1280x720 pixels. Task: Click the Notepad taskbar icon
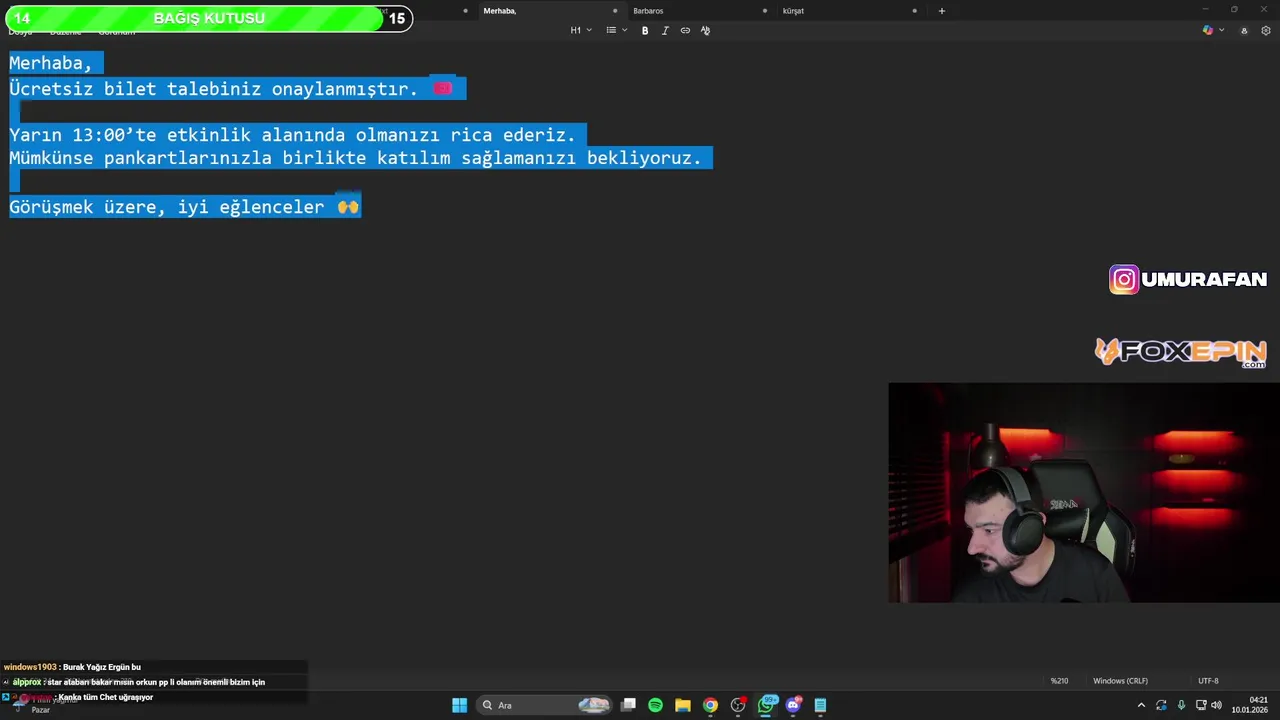(x=820, y=705)
